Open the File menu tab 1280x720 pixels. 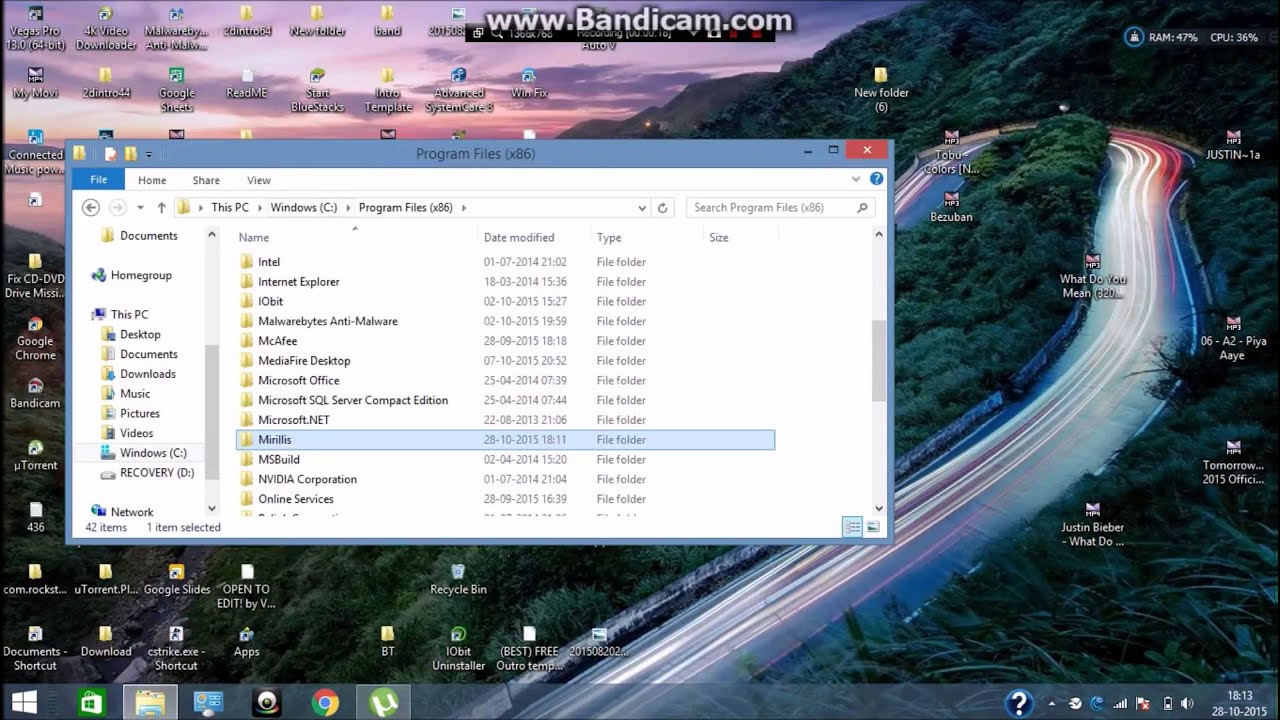98,180
